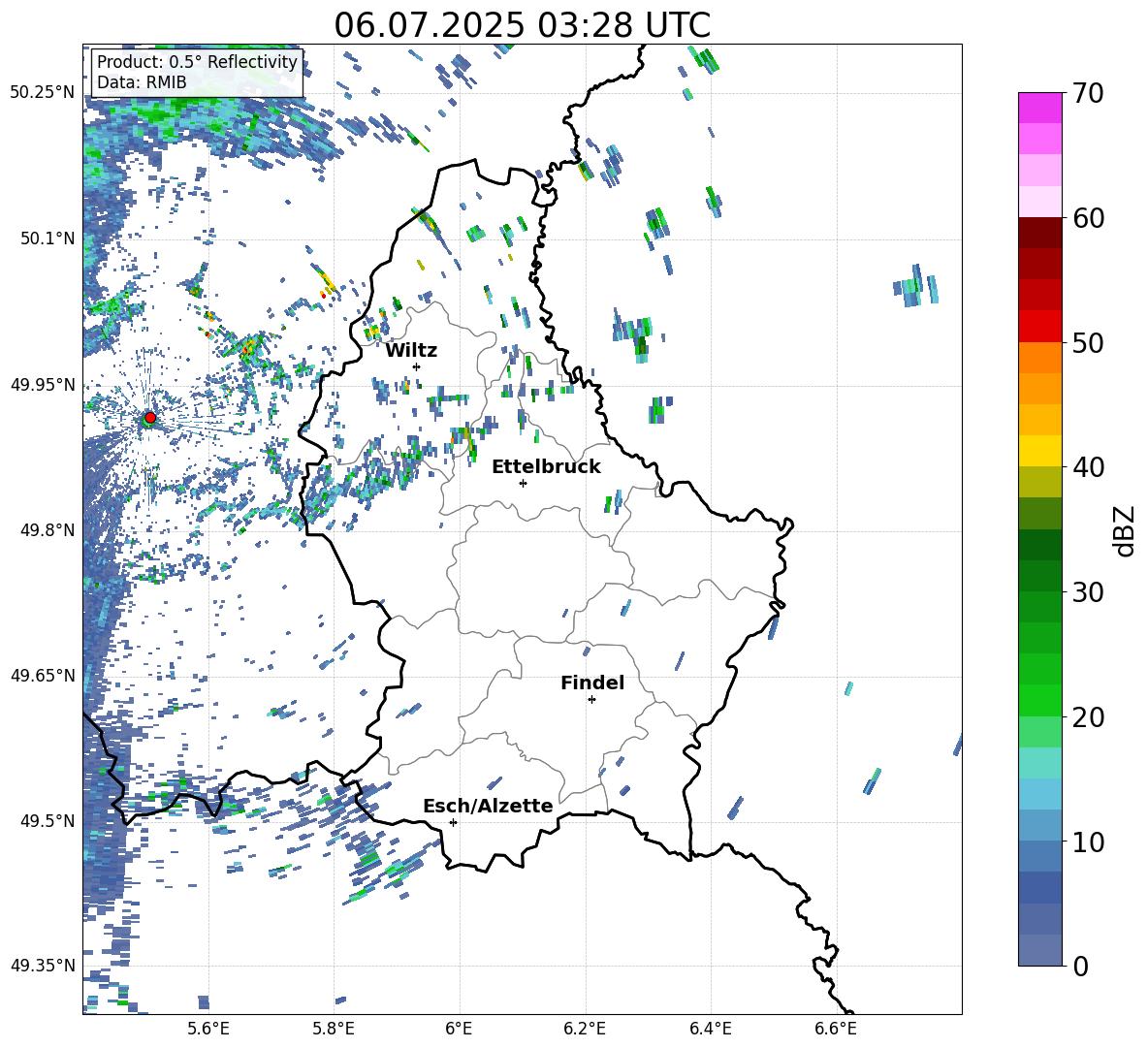
Task: Click the 5.8°E longitude label
Action: point(334,1029)
